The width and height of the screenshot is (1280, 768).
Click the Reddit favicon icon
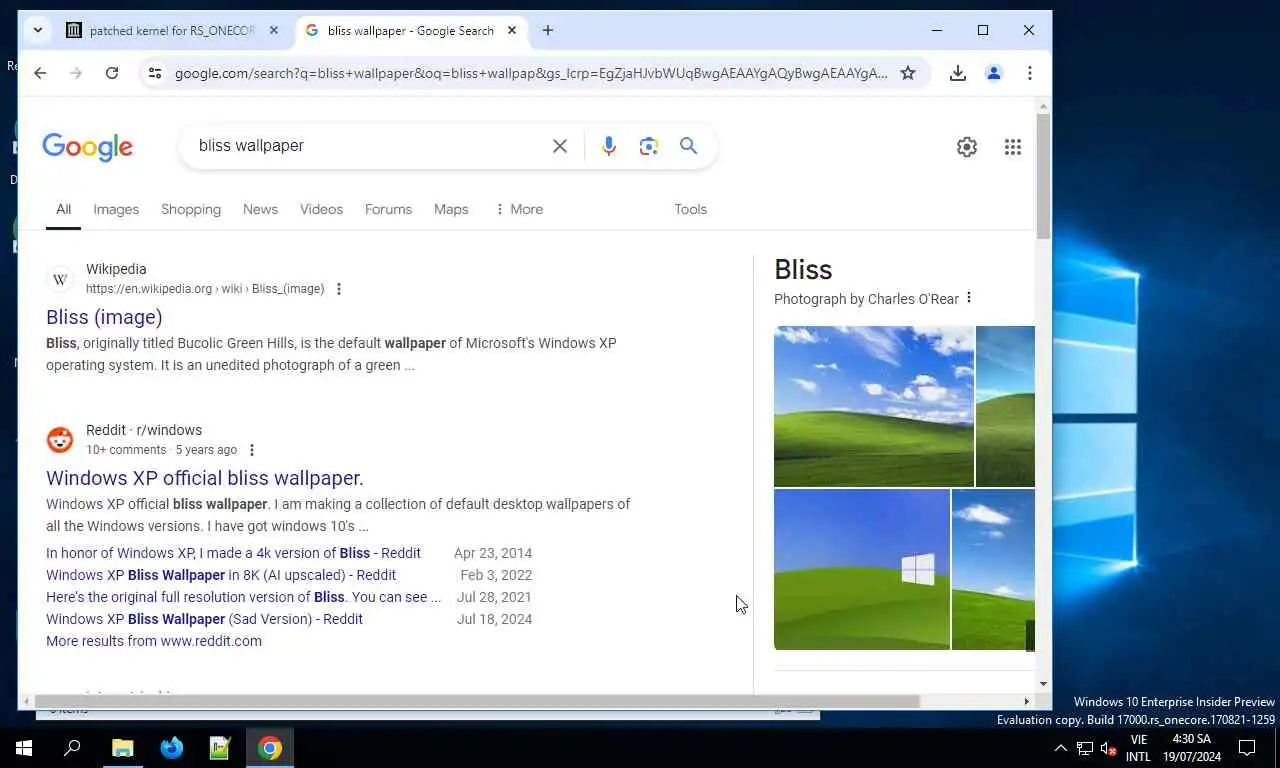click(60, 440)
